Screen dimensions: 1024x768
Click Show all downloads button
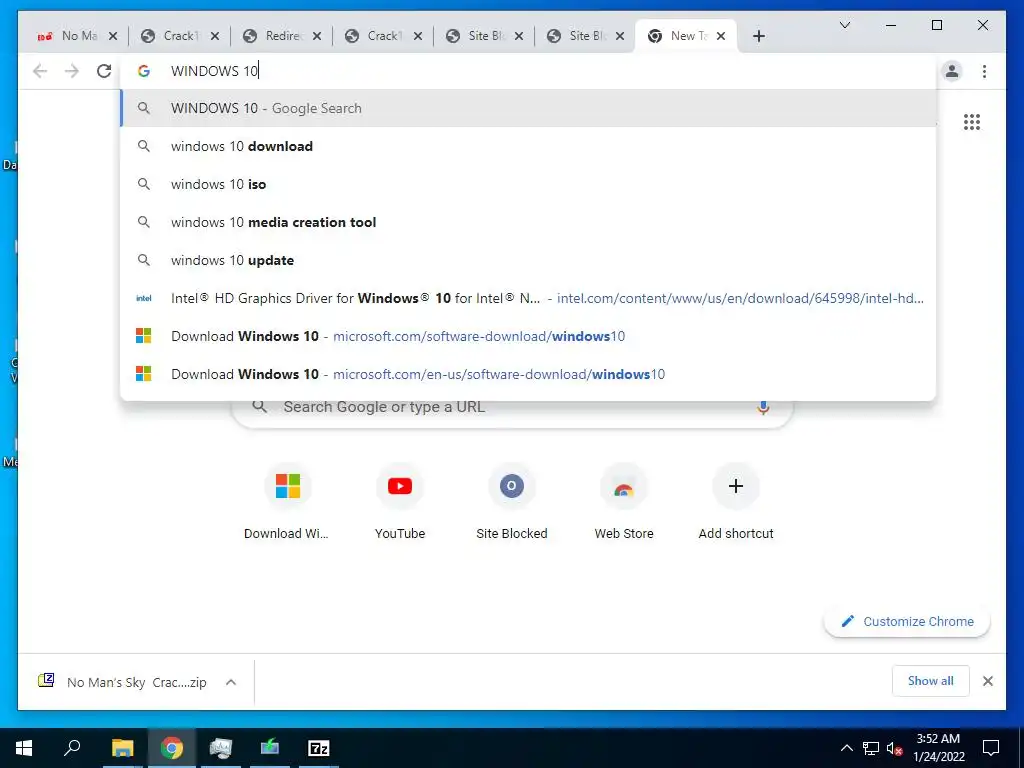coord(930,681)
